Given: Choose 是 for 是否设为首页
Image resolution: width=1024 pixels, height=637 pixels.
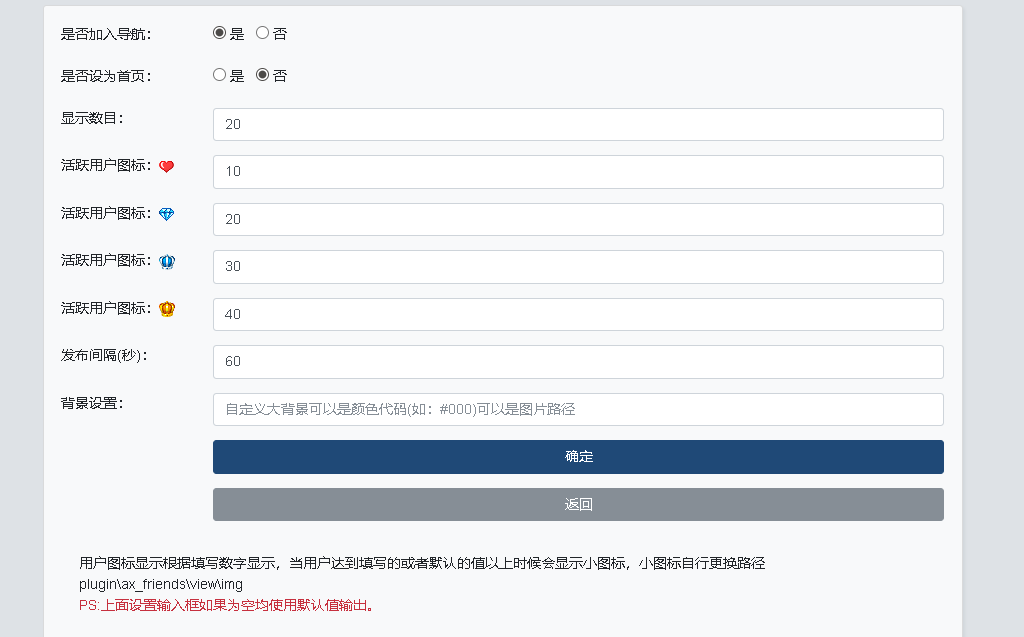Looking at the screenshot, I should pos(220,75).
